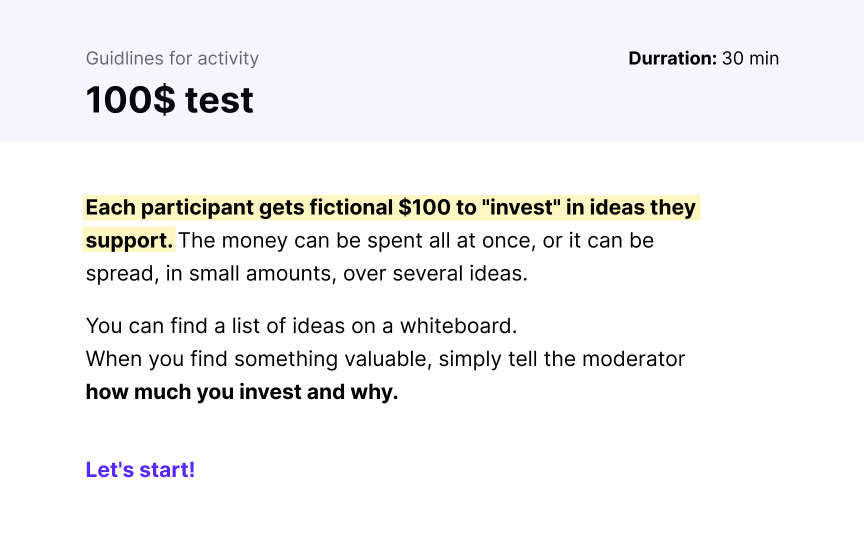Click the words "ideas they" ending the first highlighted line
The height and width of the screenshot is (540, 864).
point(642,208)
